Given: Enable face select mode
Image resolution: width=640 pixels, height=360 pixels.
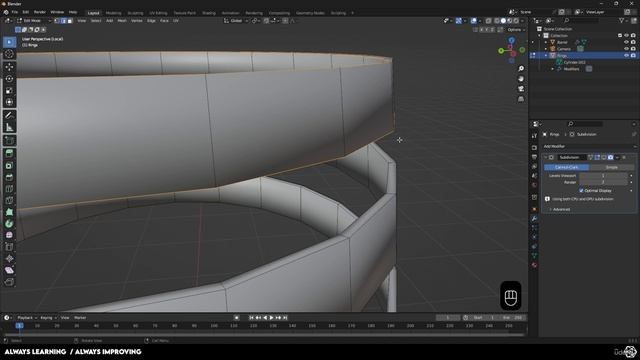Looking at the screenshot, I should [x=70, y=20].
